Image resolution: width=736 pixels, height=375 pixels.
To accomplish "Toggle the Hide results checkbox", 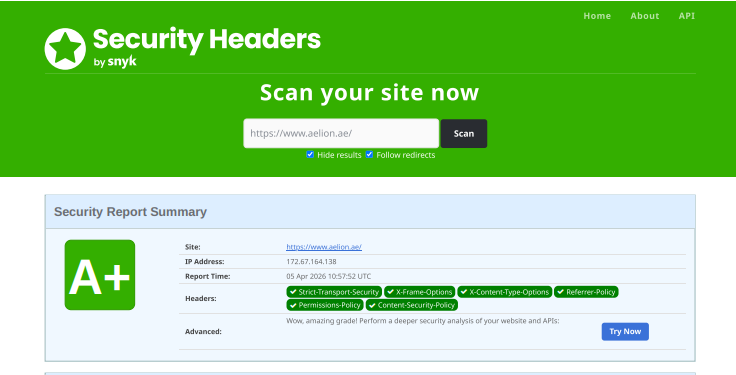I will click(310, 154).
